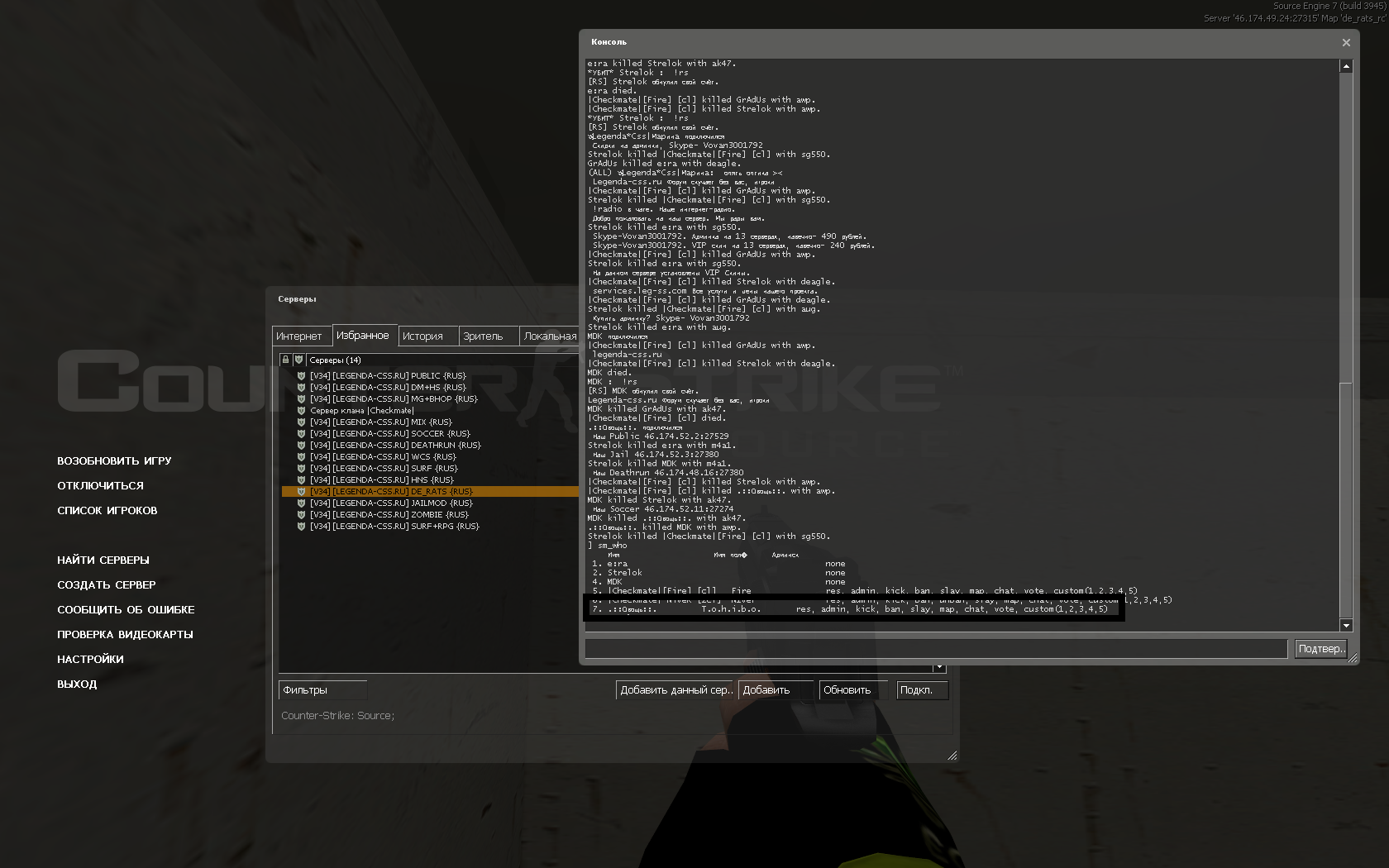Image resolution: width=1389 pixels, height=868 pixels.
Task: Switch to the История tab
Action: pos(427,336)
